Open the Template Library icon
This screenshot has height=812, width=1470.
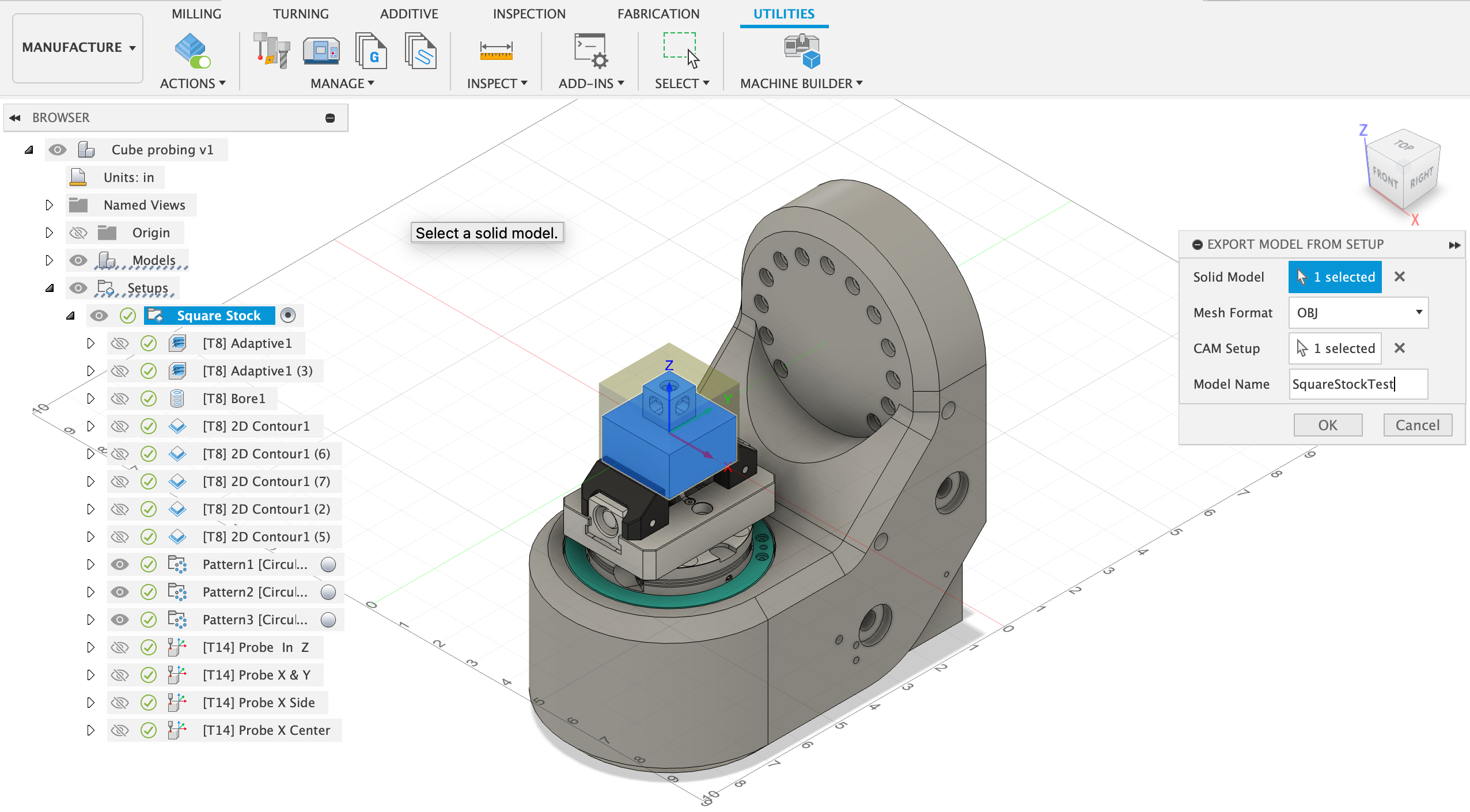click(x=420, y=51)
